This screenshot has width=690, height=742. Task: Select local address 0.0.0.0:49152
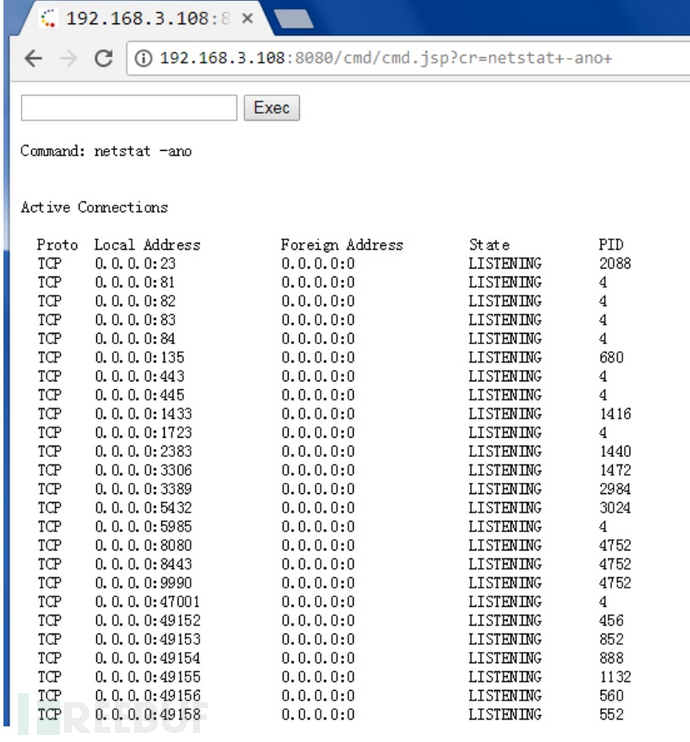tap(147, 620)
